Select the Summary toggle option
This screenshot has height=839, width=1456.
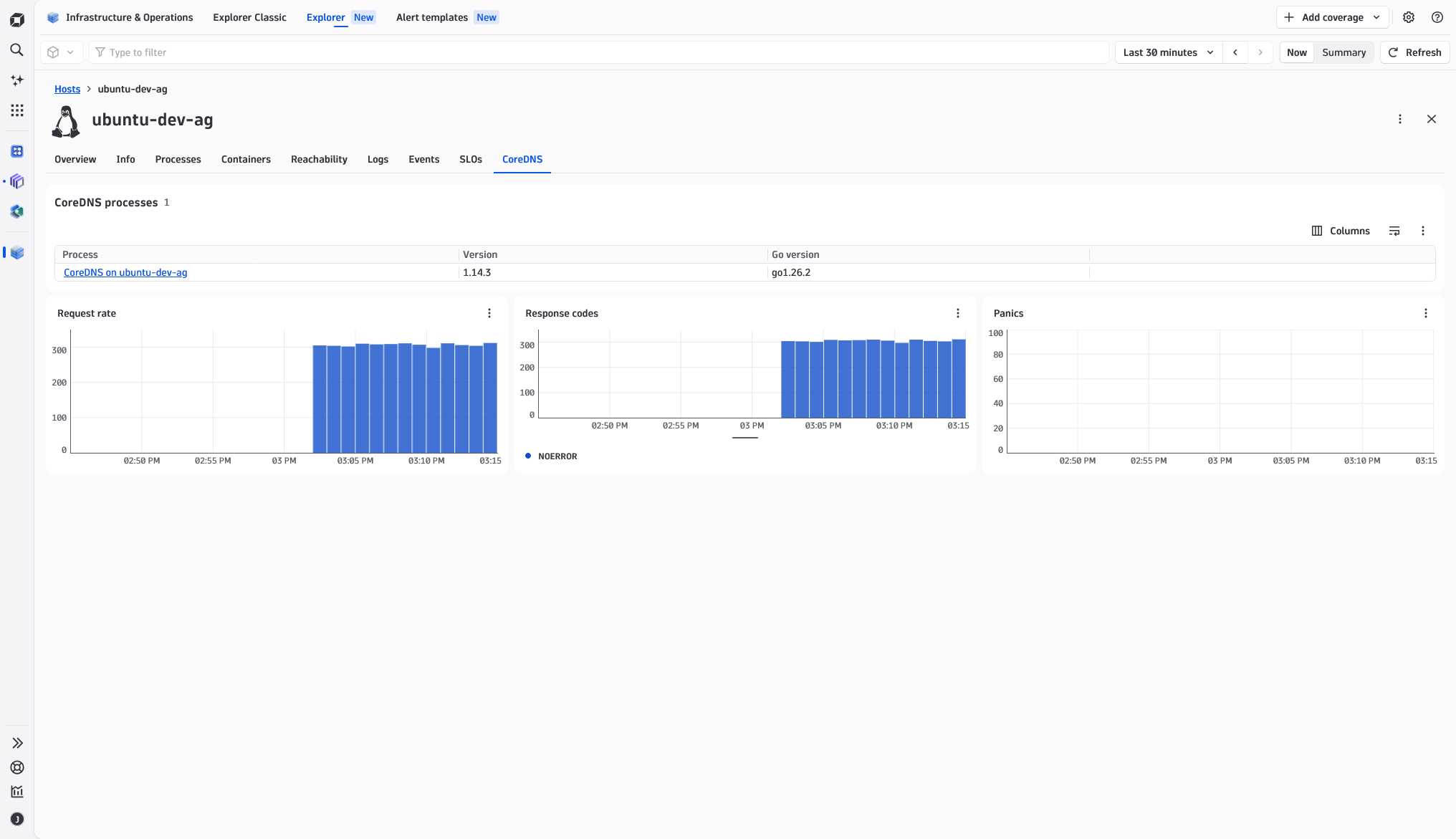pyautogui.click(x=1344, y=52)
